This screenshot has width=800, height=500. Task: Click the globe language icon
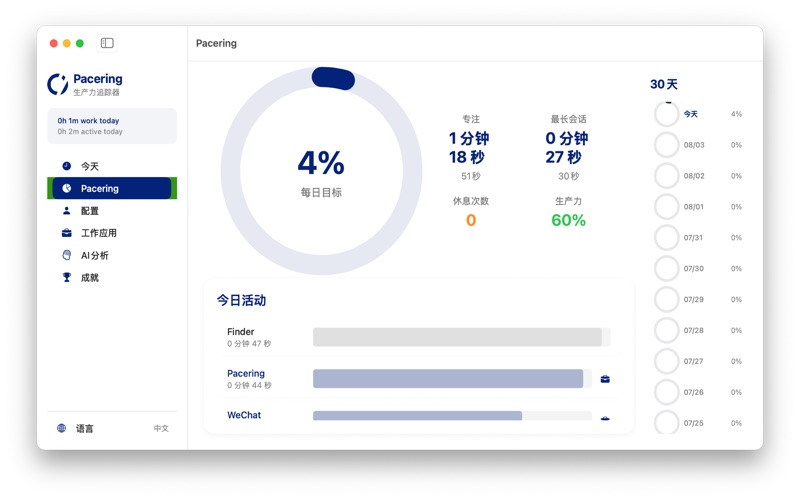coord(62,428)
